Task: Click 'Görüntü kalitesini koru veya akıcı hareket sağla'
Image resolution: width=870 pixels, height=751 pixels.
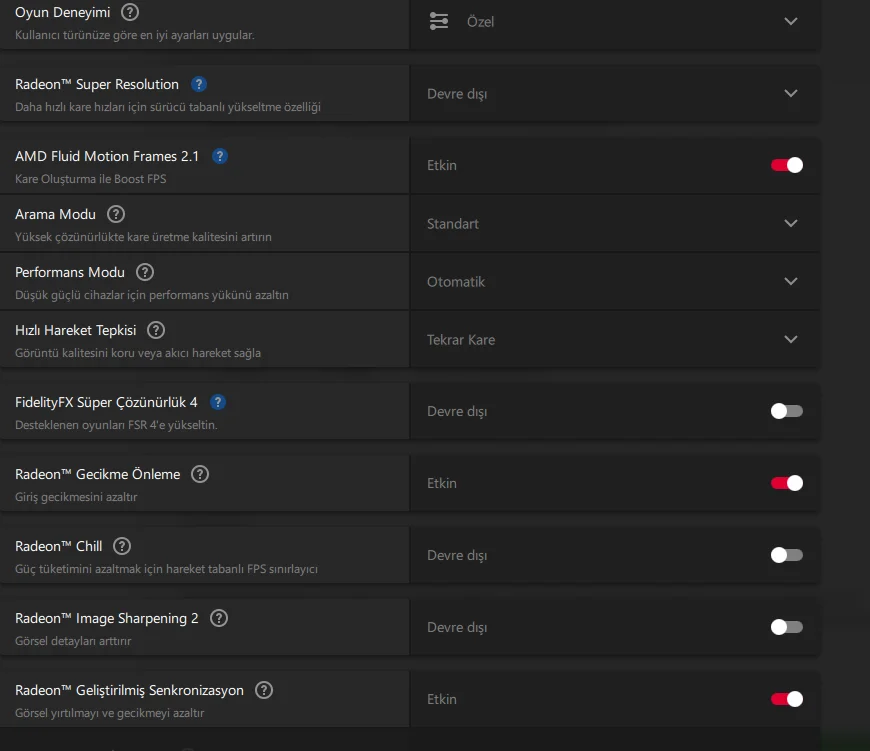Action: click(x=138, y=353)
